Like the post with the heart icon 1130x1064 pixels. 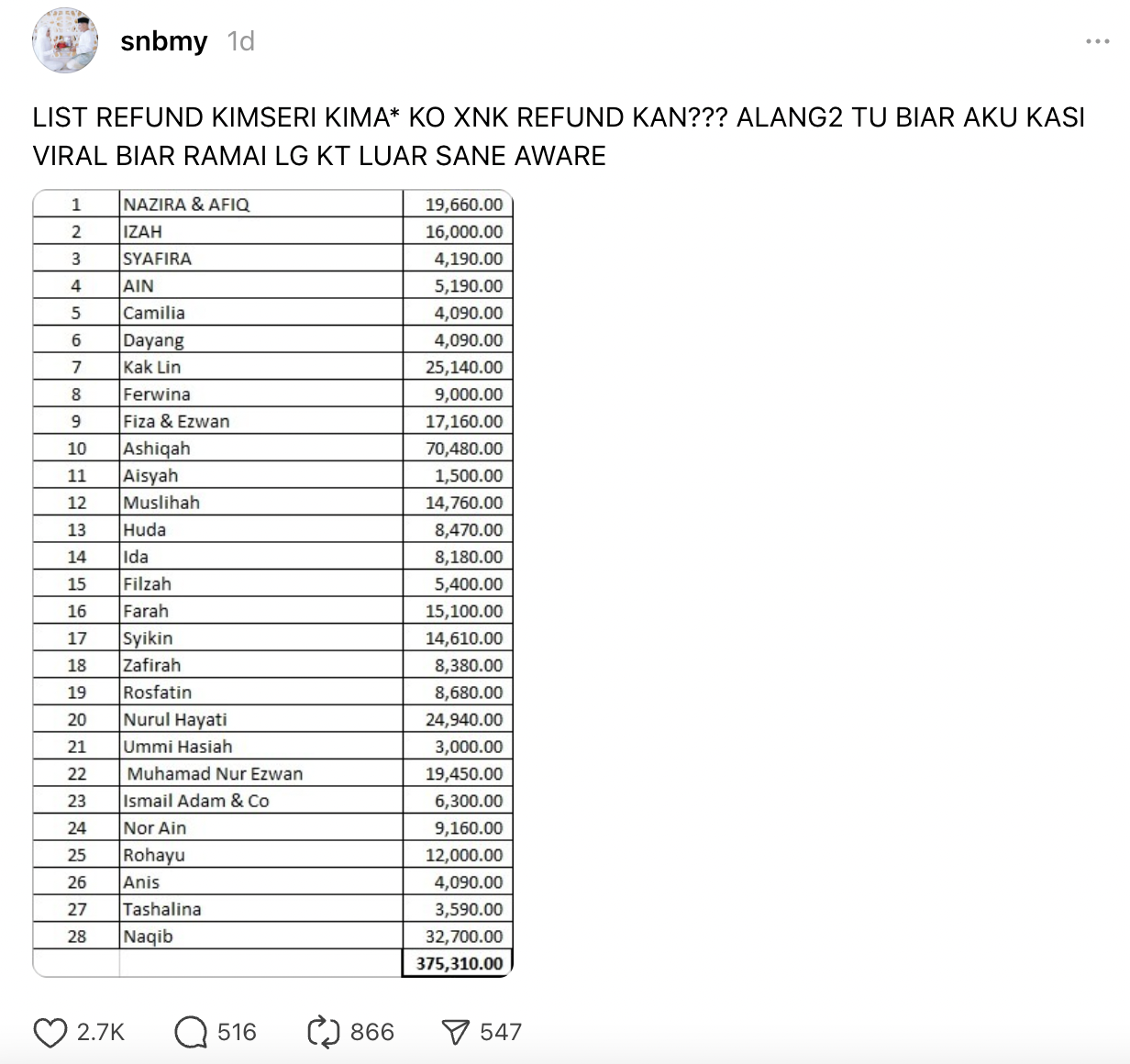click(50, 1033)
